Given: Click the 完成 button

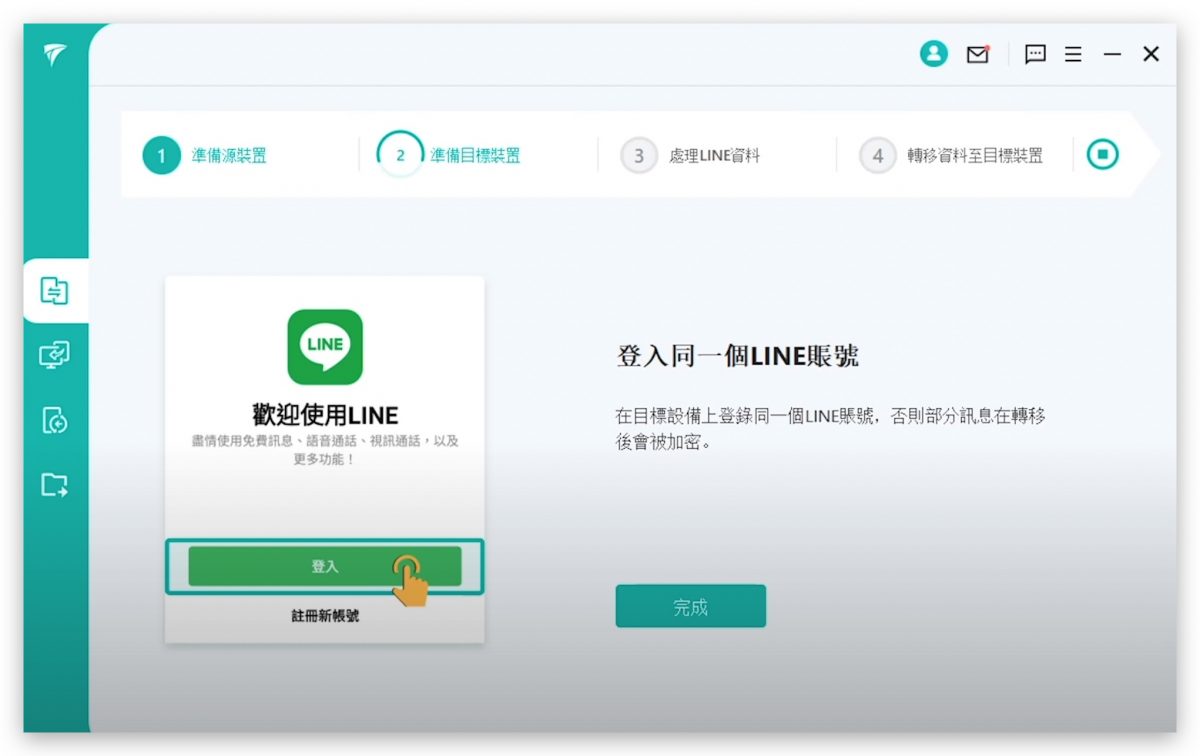Looking at the screenshot, I should (x=691, y=607).
